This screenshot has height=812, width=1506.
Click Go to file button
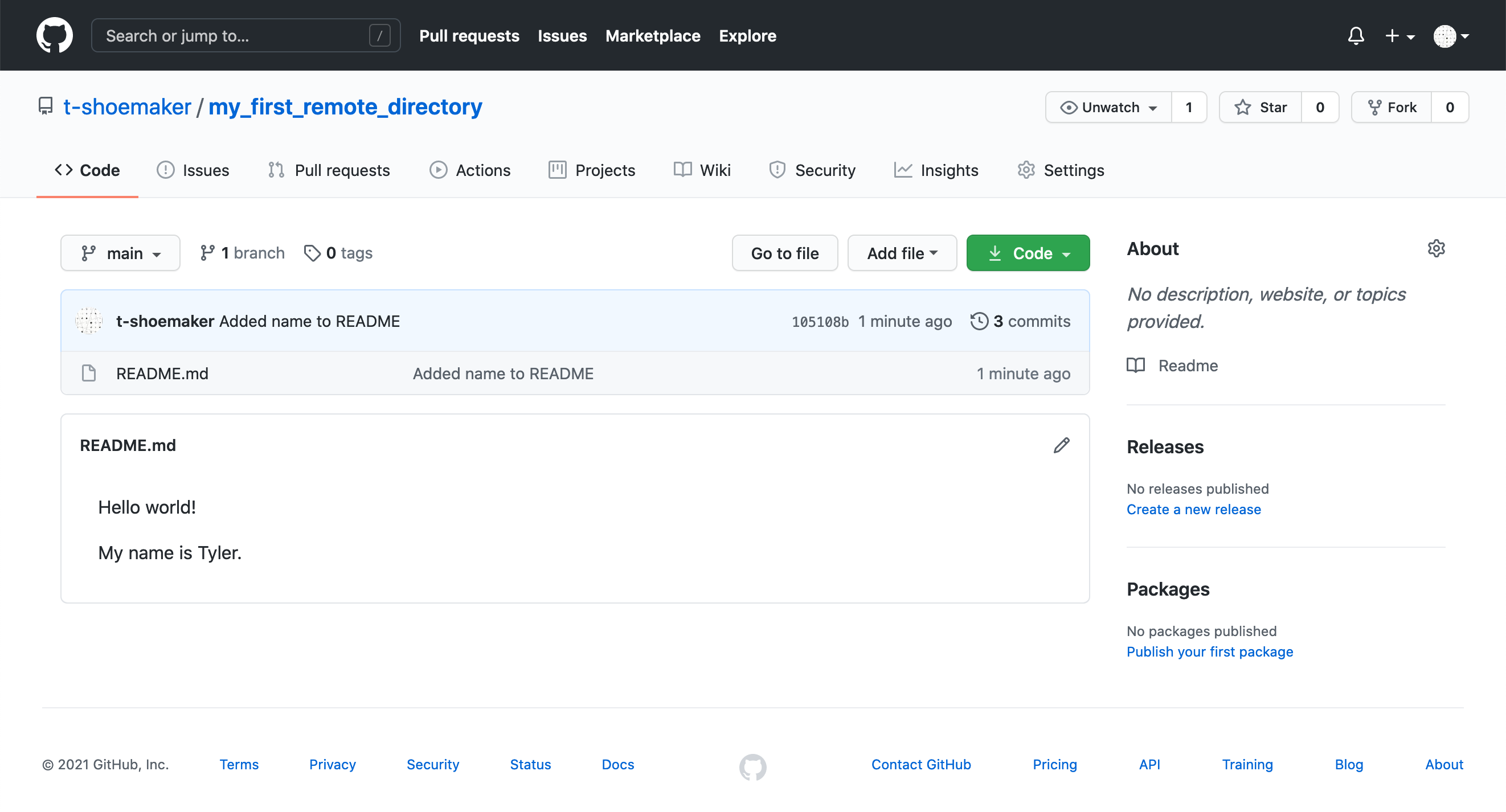784,253
